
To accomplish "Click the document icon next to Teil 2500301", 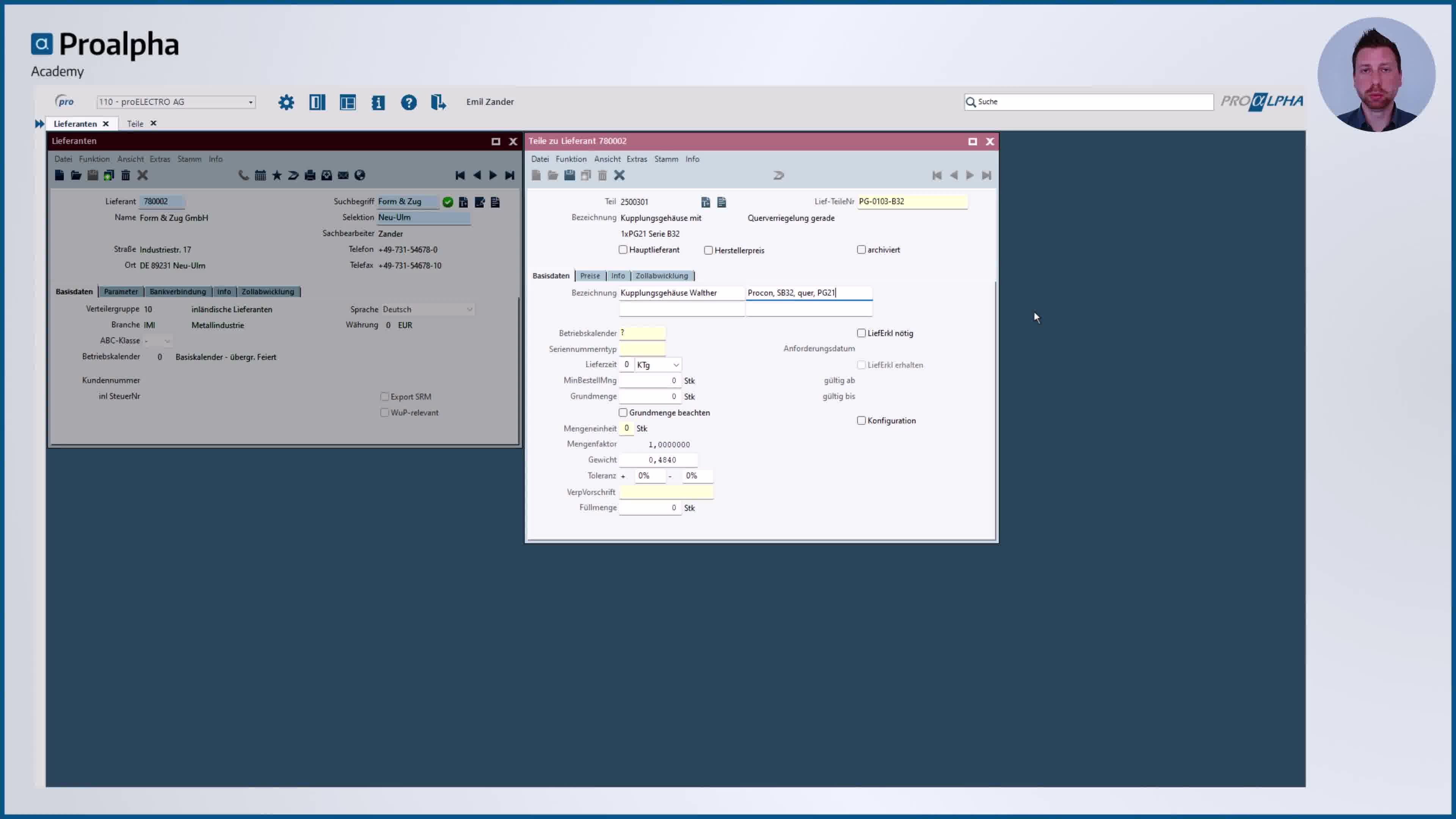I will (722, 202).
